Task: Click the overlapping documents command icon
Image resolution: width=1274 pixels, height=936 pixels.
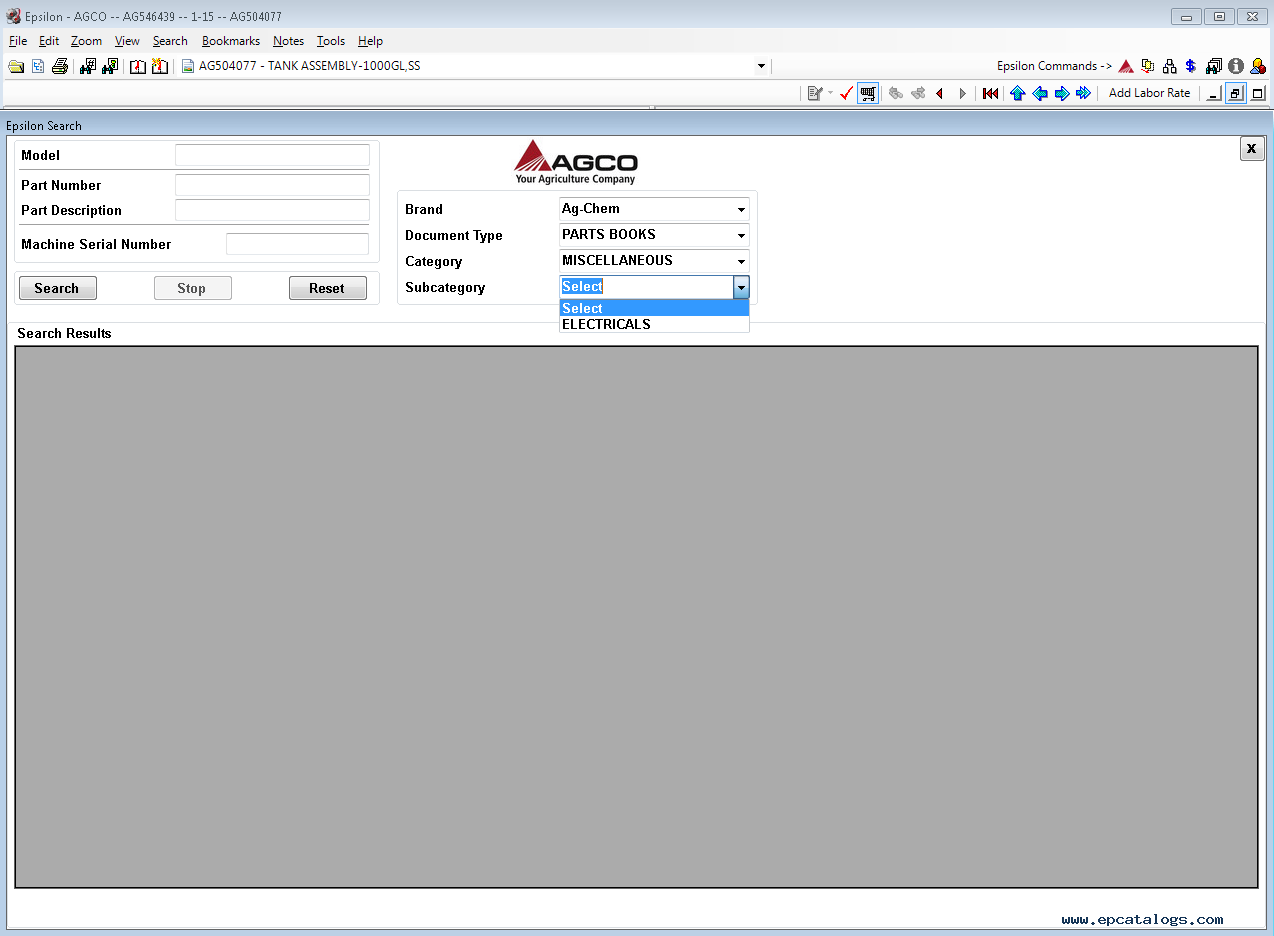Action: pyautogui.click(x=1148, y=66)
